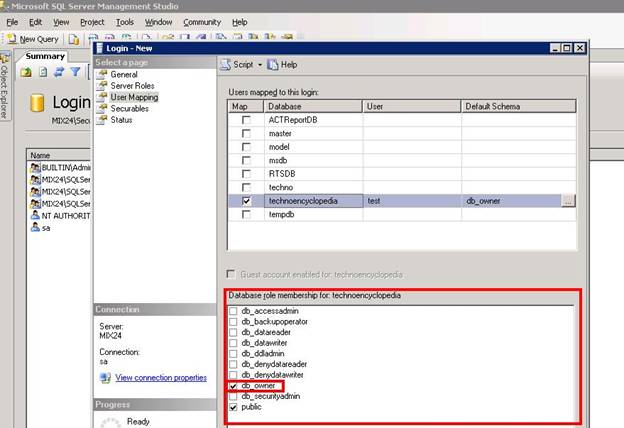Switch to the Summary tab

[45, 56]
